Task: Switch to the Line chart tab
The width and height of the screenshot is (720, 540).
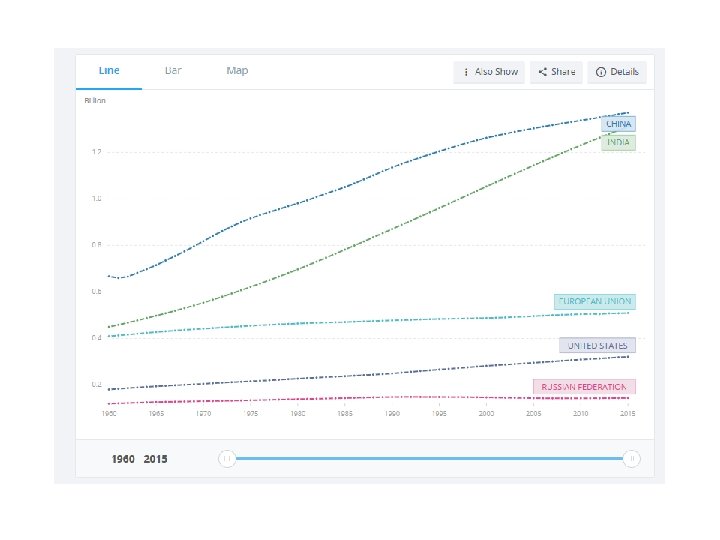Action: tap(109, 71)
